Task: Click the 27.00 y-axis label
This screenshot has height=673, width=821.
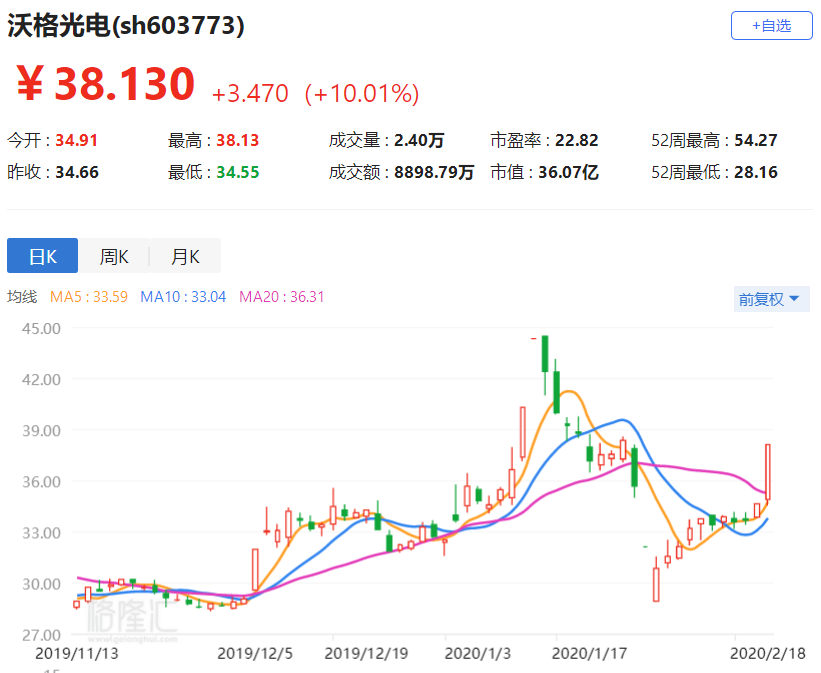Action: pos(41,635)
